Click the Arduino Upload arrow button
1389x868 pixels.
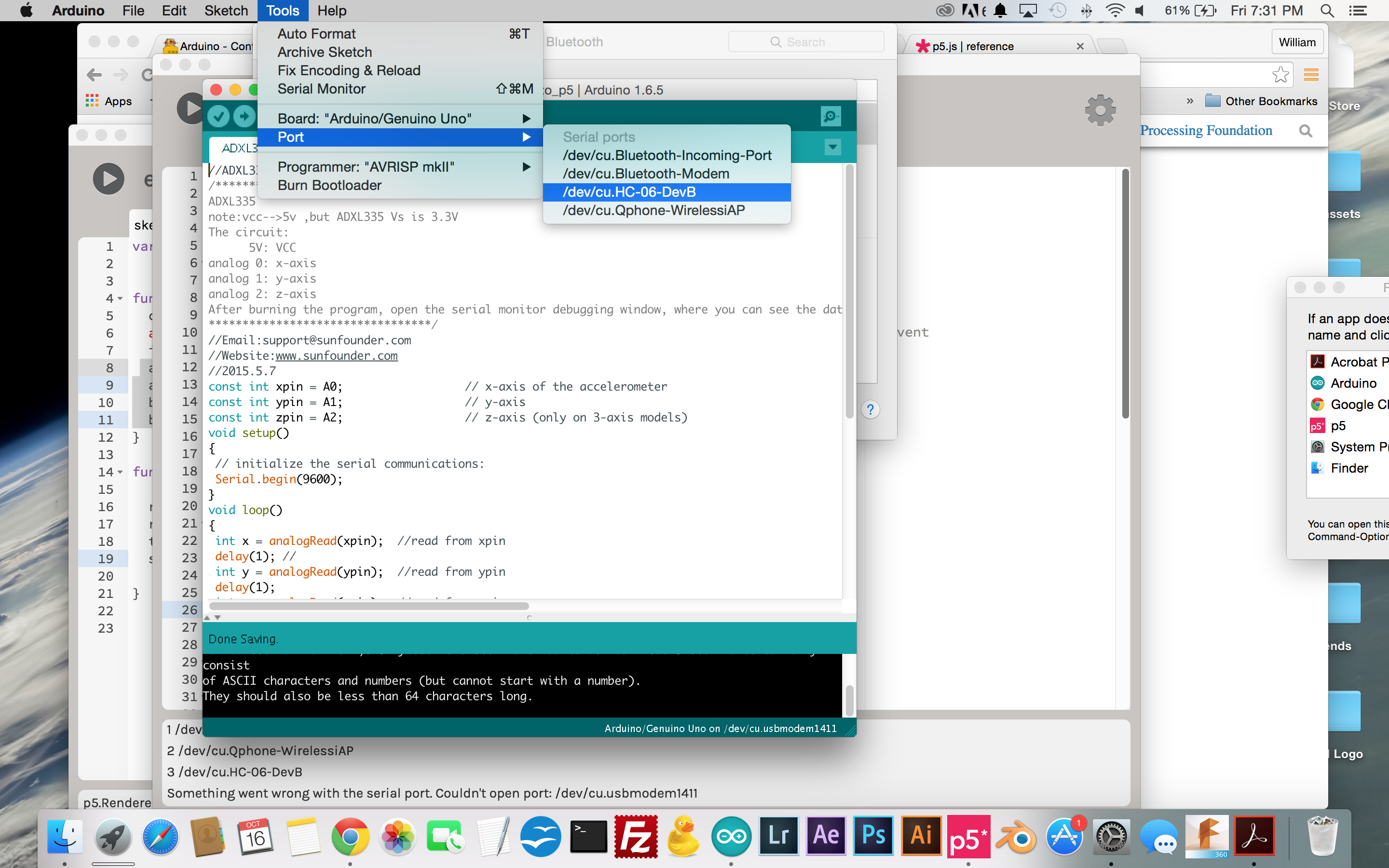[x=245, y=117]
